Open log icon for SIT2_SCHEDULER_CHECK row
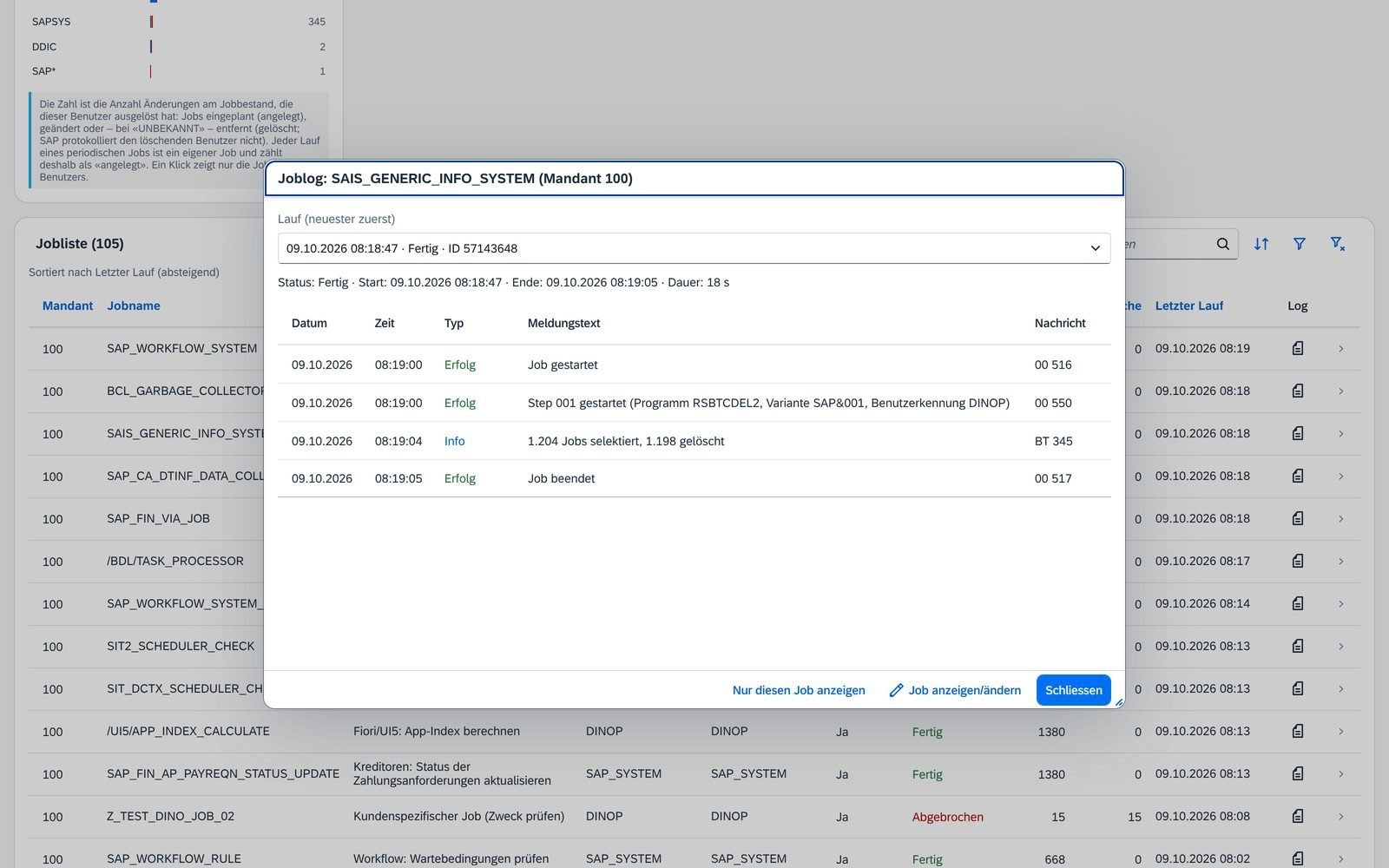This screenshot has height=868, width=1389. click(1298, 646)
